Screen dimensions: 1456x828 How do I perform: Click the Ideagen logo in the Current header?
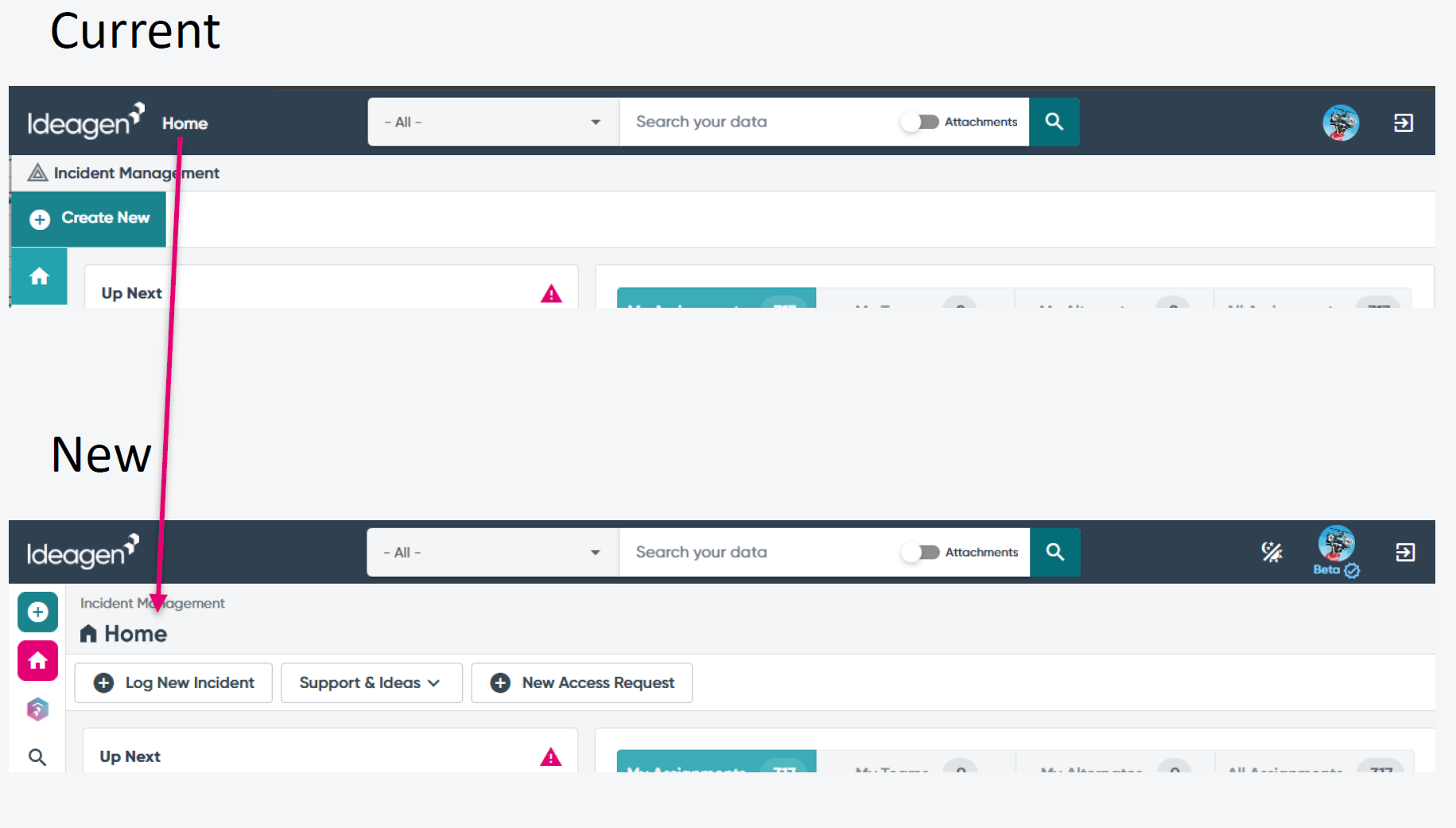point(86,121)
